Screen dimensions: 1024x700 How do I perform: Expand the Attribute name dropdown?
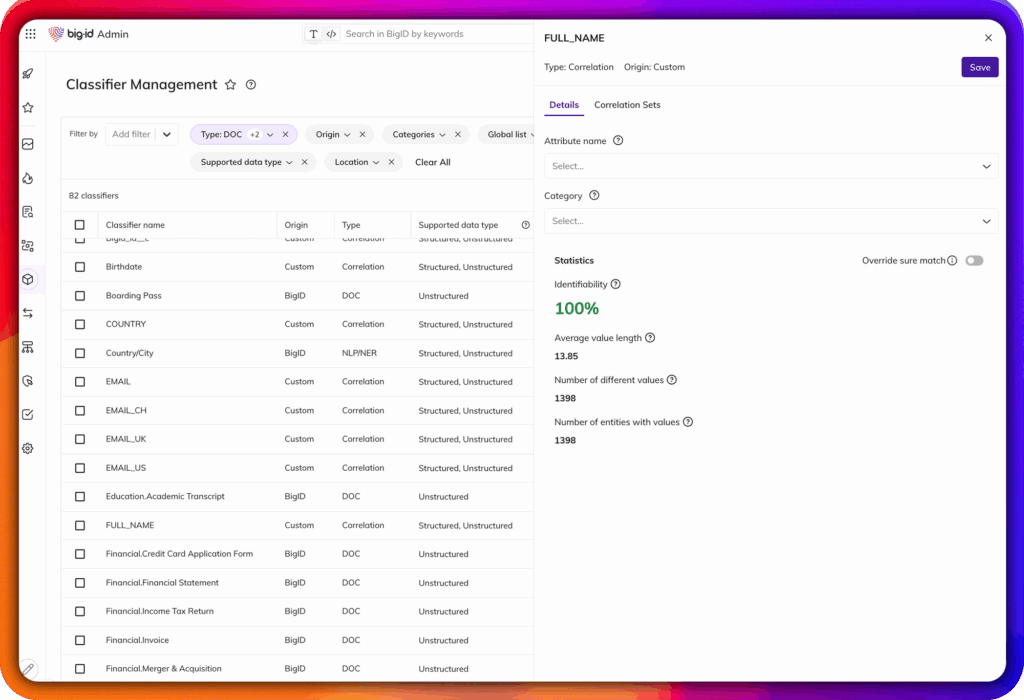tap(771, 166)
